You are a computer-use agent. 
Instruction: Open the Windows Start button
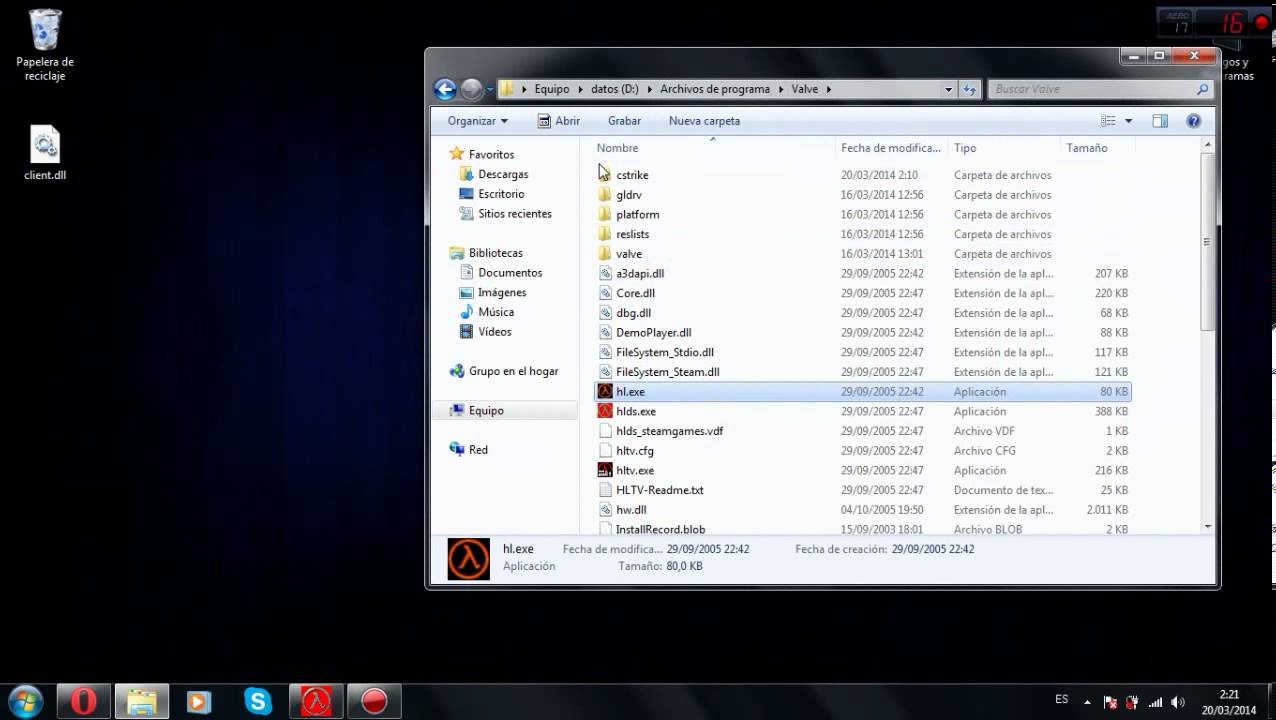click(x=25, y=700)
